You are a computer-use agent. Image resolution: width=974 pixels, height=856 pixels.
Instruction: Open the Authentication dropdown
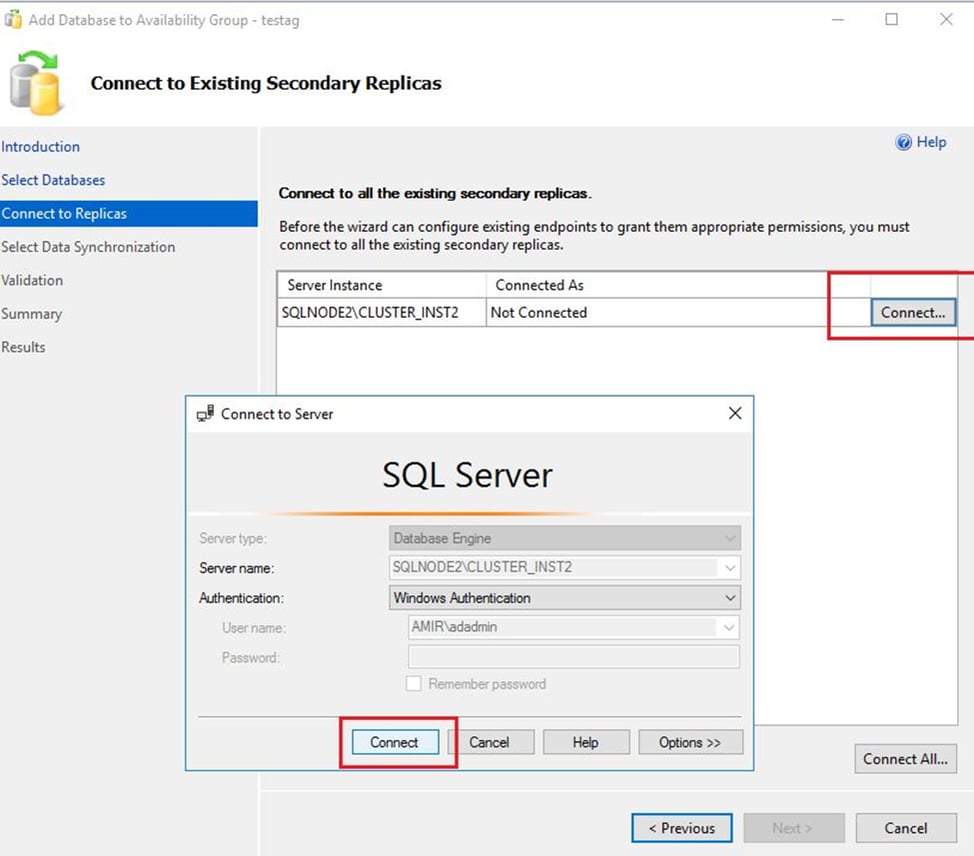pos(729,597)
